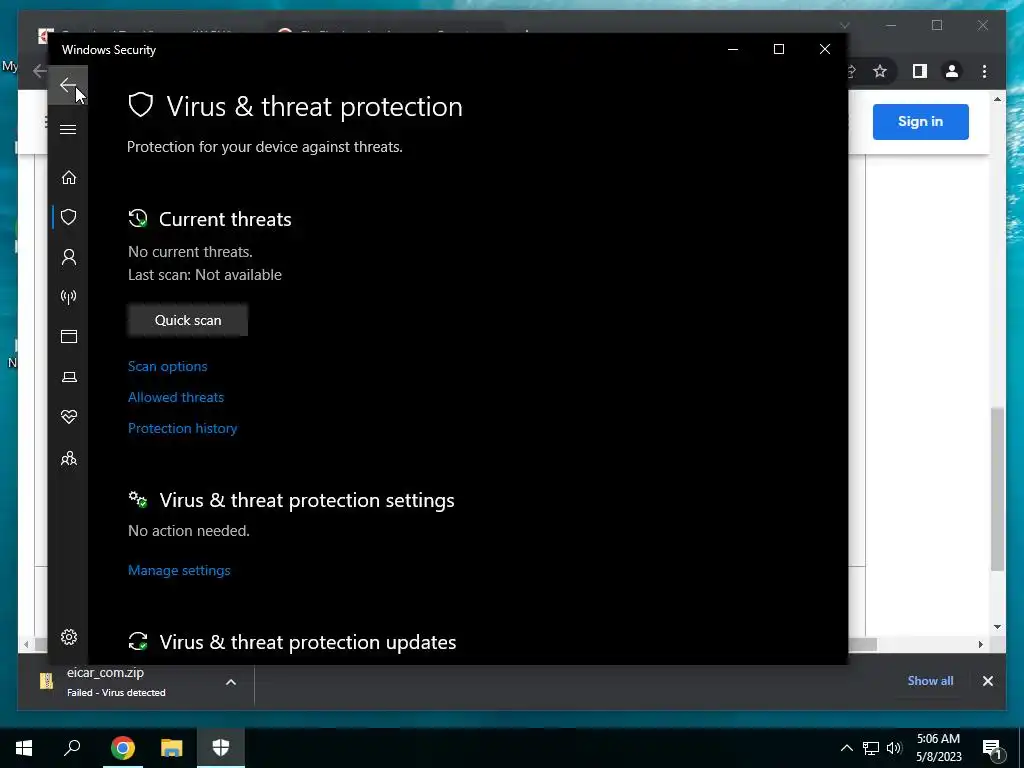Open the Allowed threats link
The width and height of the screenshot is (1024, 768).
176,397
